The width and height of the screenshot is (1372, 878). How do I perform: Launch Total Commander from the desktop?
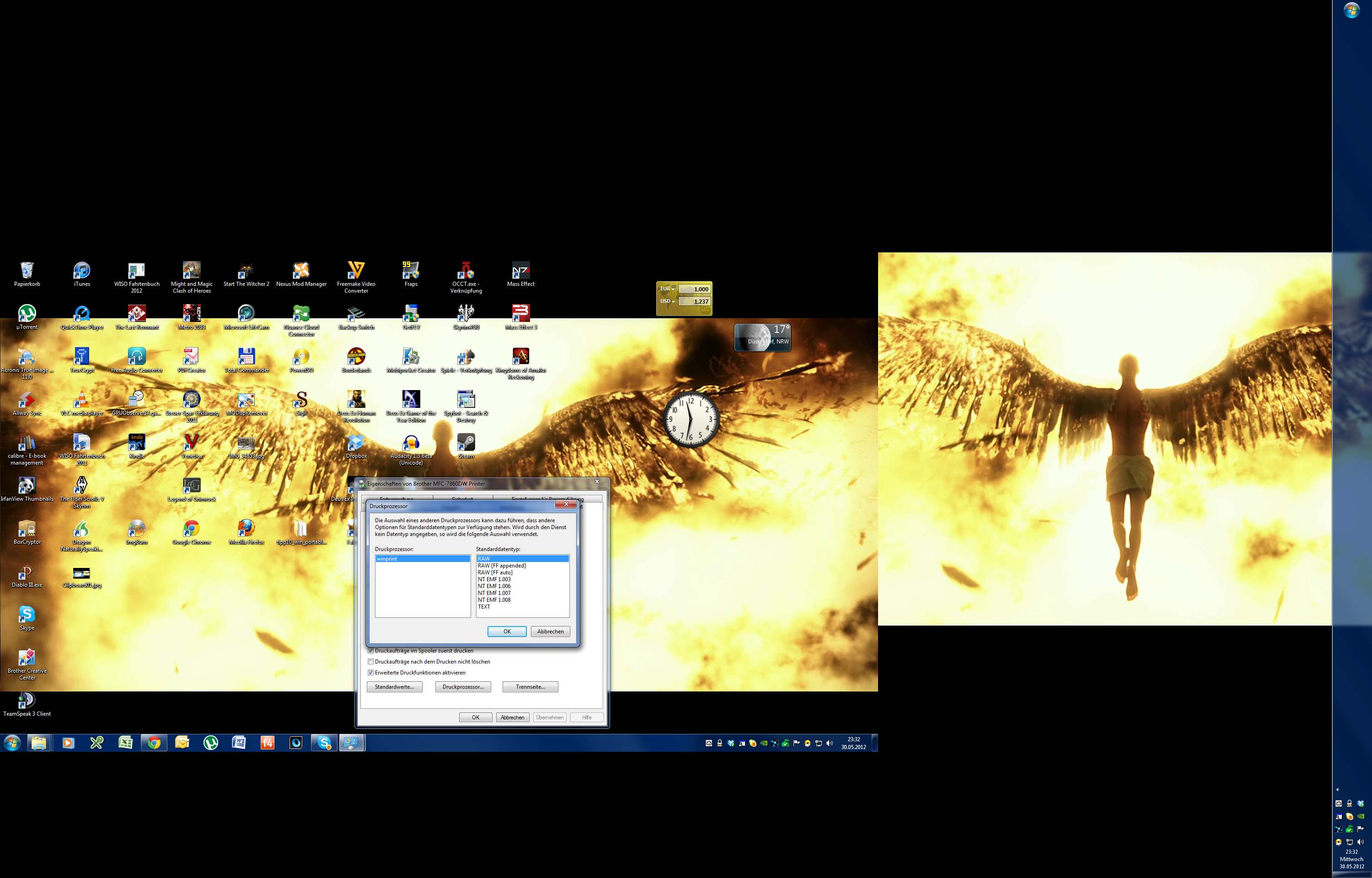(x=246, y=357)
